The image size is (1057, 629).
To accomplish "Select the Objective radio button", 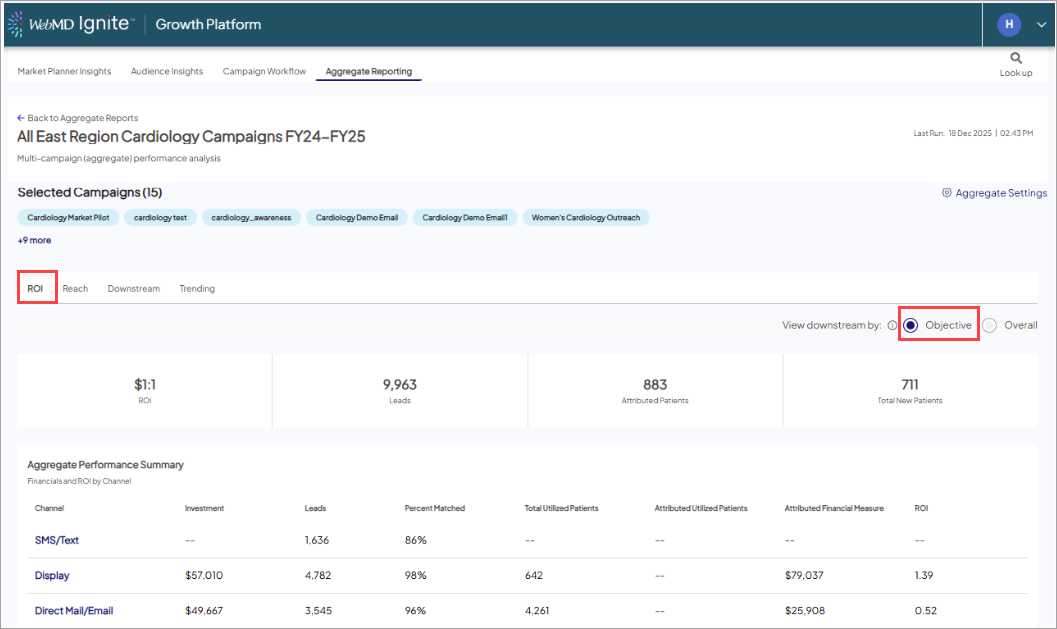I will point(910,325).
